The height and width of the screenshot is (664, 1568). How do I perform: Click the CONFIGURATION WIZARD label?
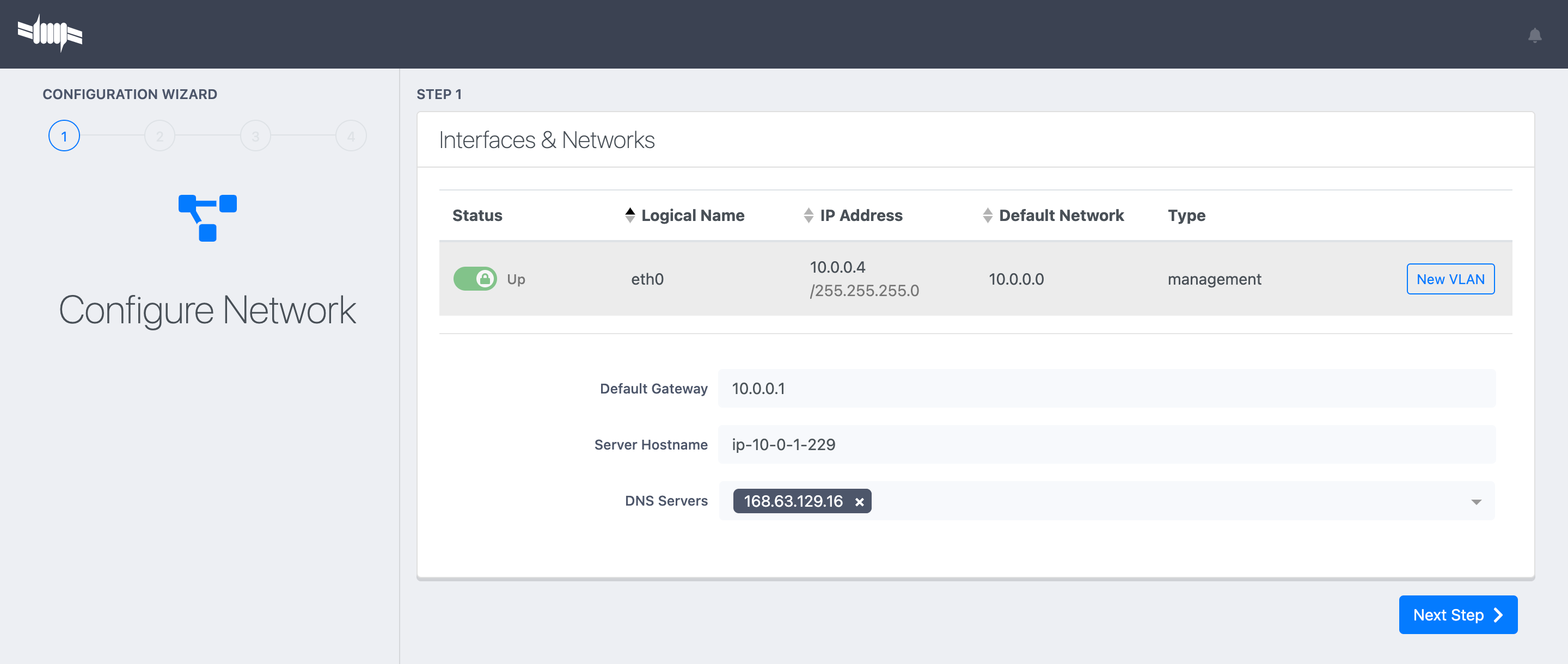[130, 94]
